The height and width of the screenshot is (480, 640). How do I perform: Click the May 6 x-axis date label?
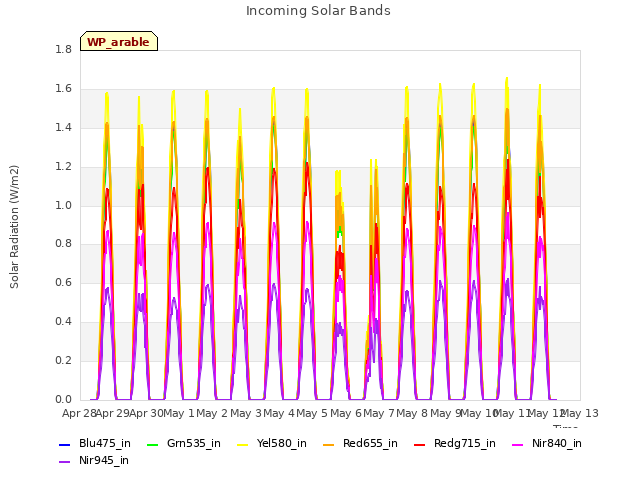coord(346,414)
